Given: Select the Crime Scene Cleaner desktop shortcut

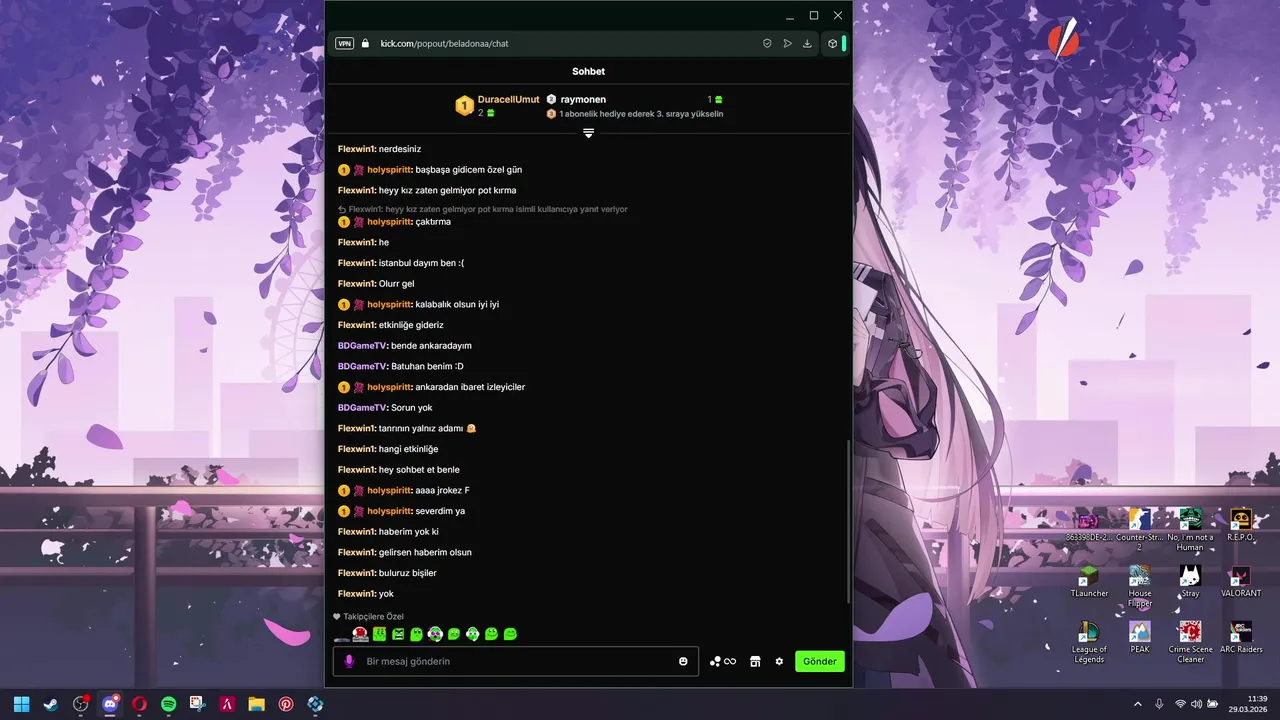Looking at the screenshot, I should pos(1190,642).
